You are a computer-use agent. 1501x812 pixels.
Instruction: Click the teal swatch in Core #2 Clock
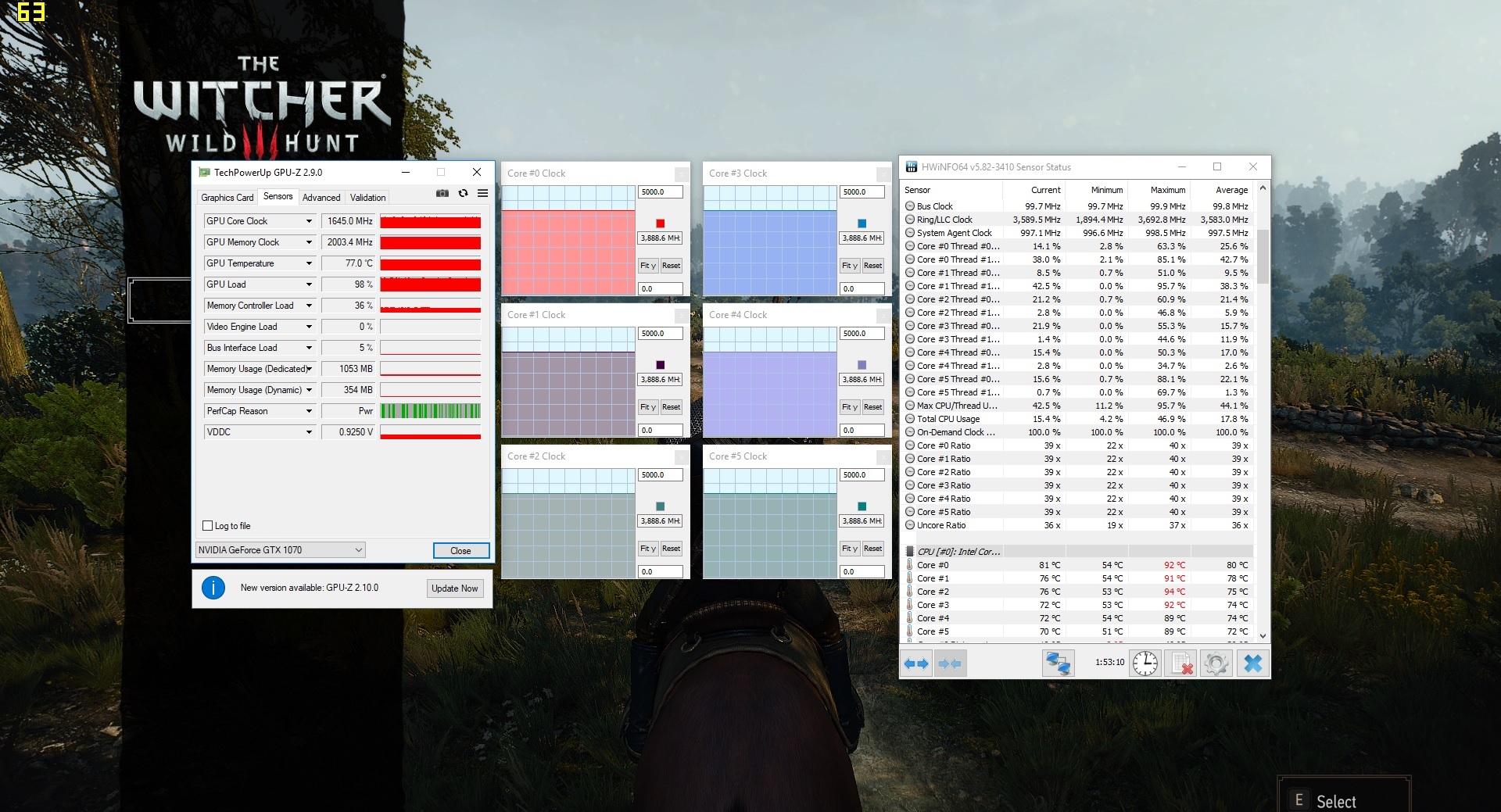tap(661, 506)
